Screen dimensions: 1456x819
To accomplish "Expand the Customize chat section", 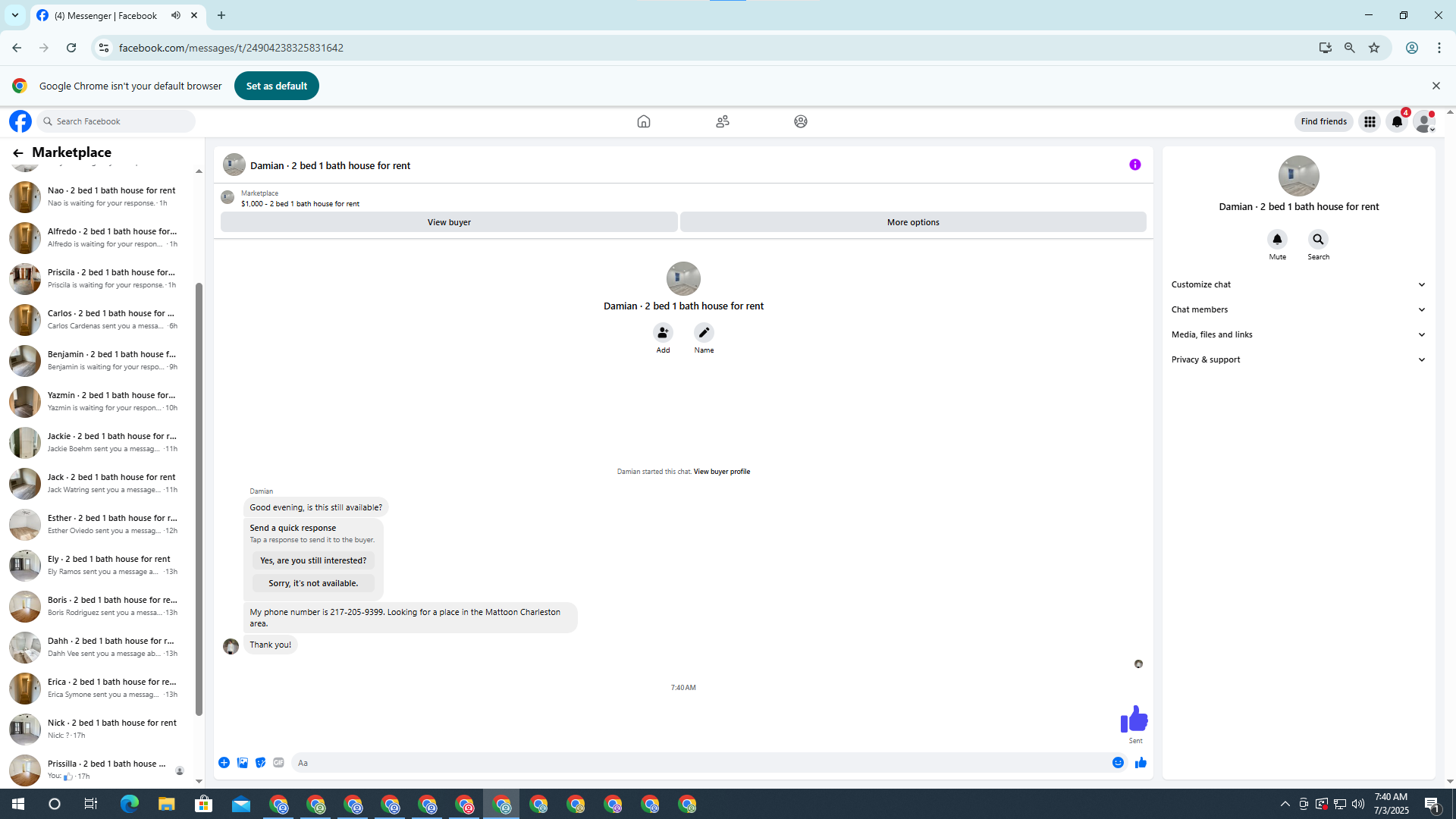I will coord(1298,284).
